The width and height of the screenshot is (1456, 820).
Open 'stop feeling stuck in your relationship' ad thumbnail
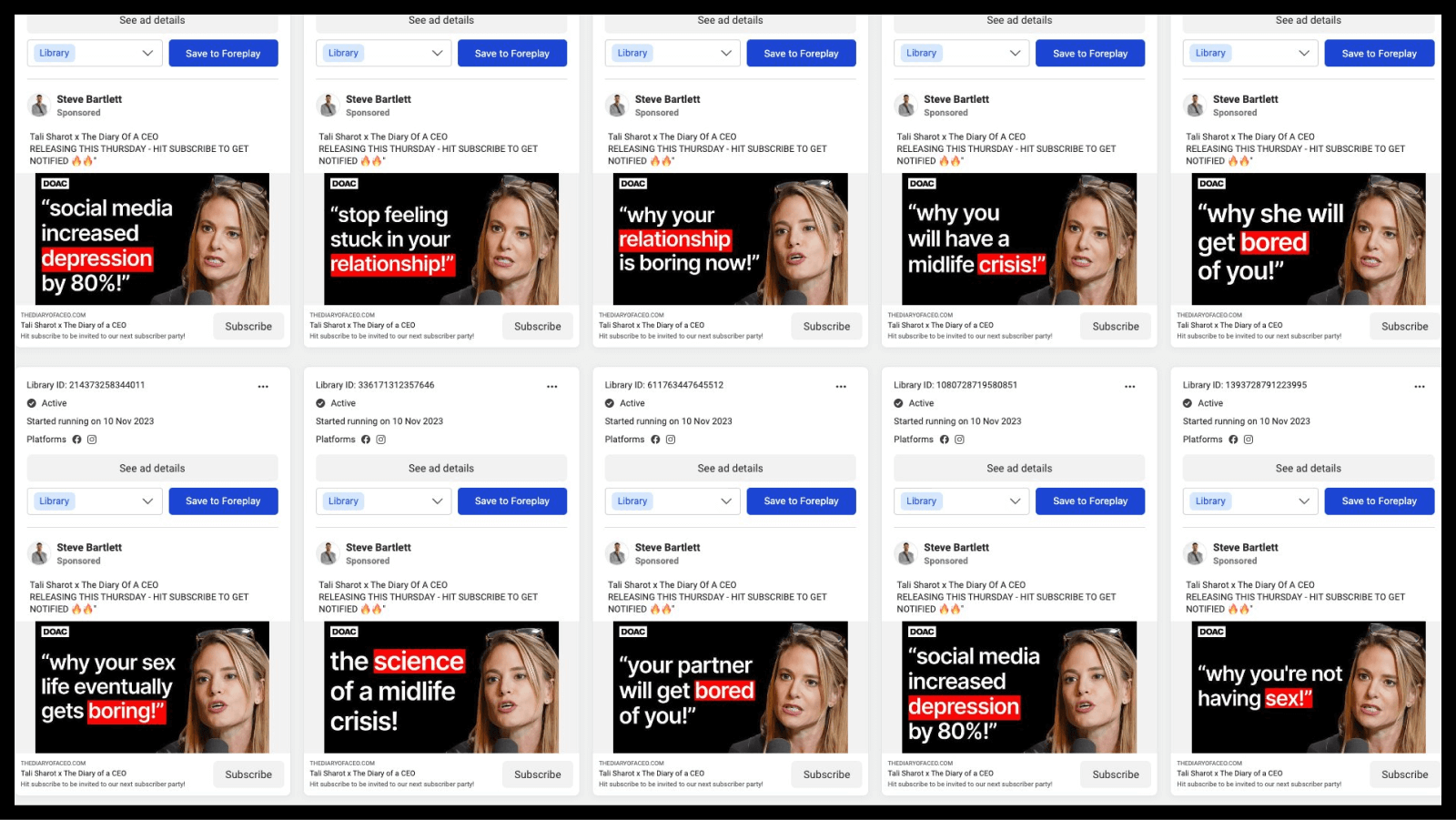(441, 239)
